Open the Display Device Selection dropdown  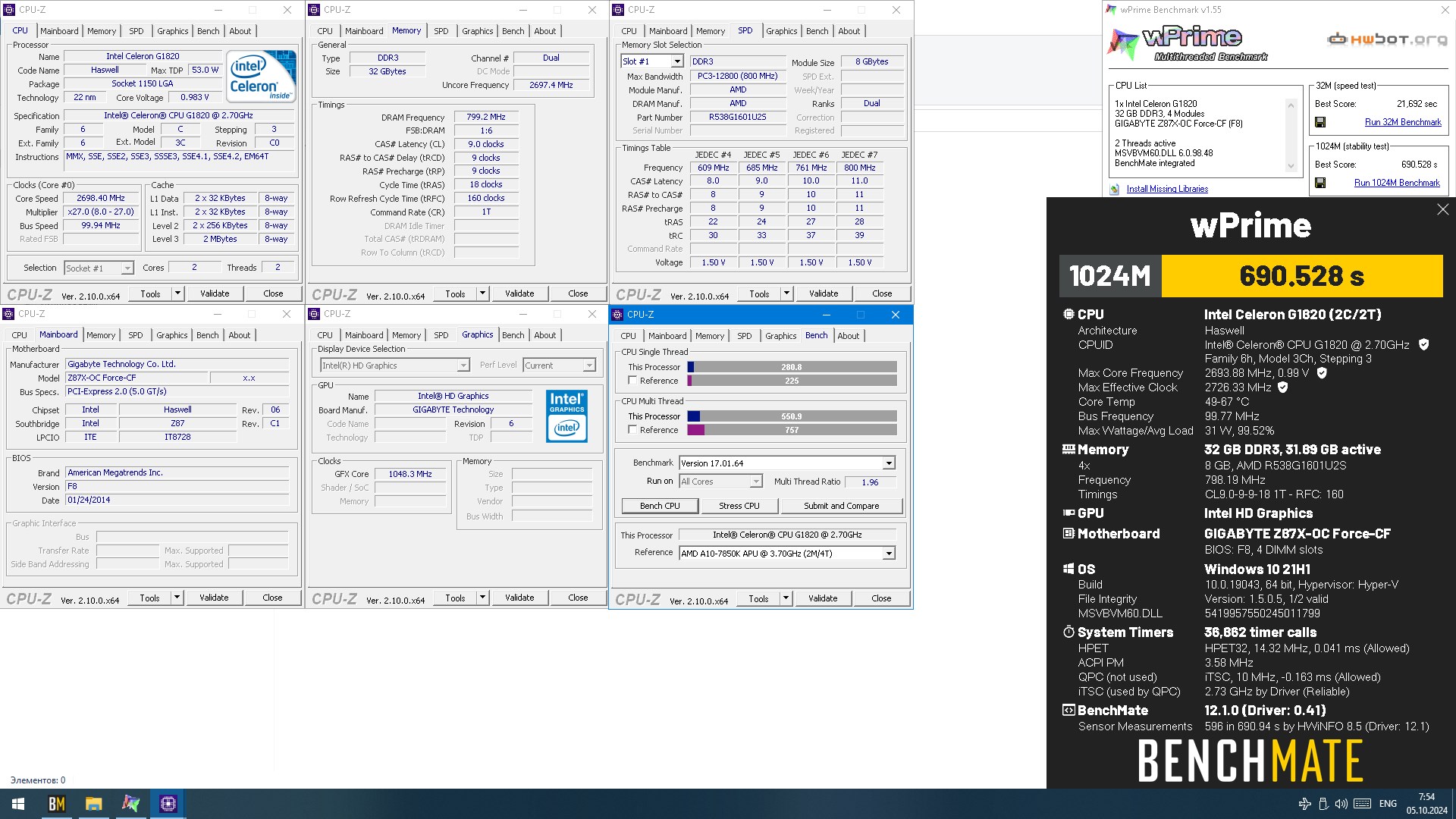point(463,366)
